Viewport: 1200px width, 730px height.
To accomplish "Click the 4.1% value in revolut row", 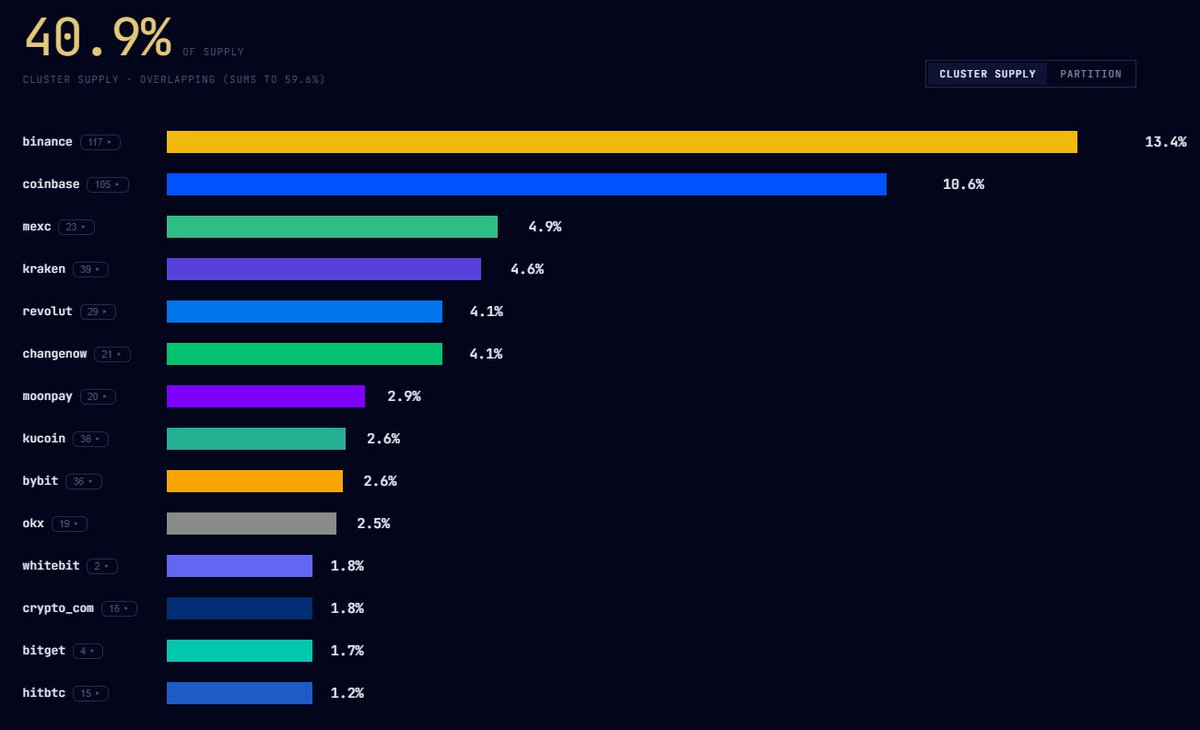I will pos(486,312).
